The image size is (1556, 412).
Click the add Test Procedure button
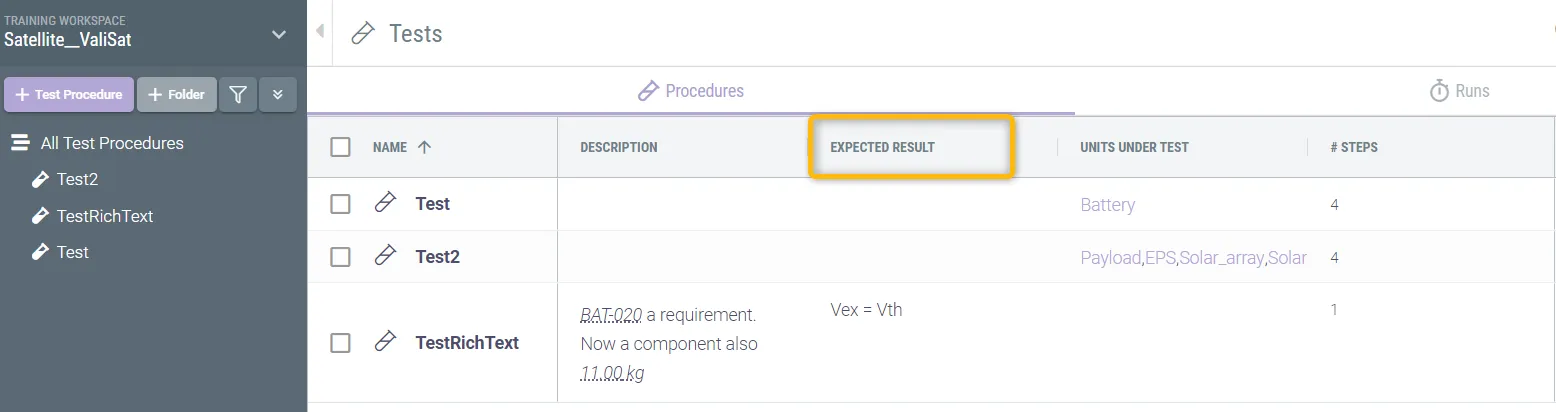coord(69,95)
